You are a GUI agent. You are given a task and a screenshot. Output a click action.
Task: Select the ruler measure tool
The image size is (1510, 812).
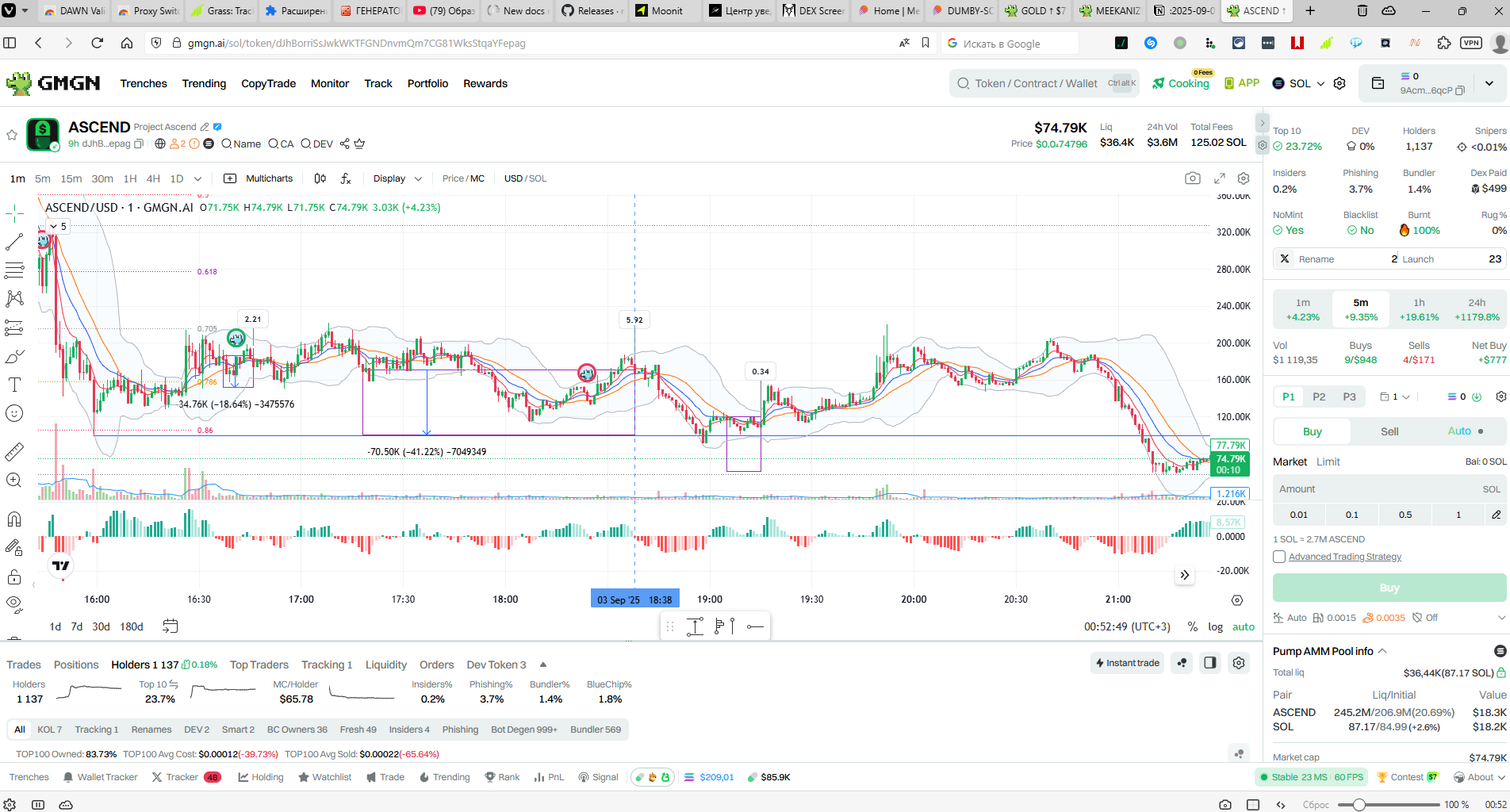14,452
